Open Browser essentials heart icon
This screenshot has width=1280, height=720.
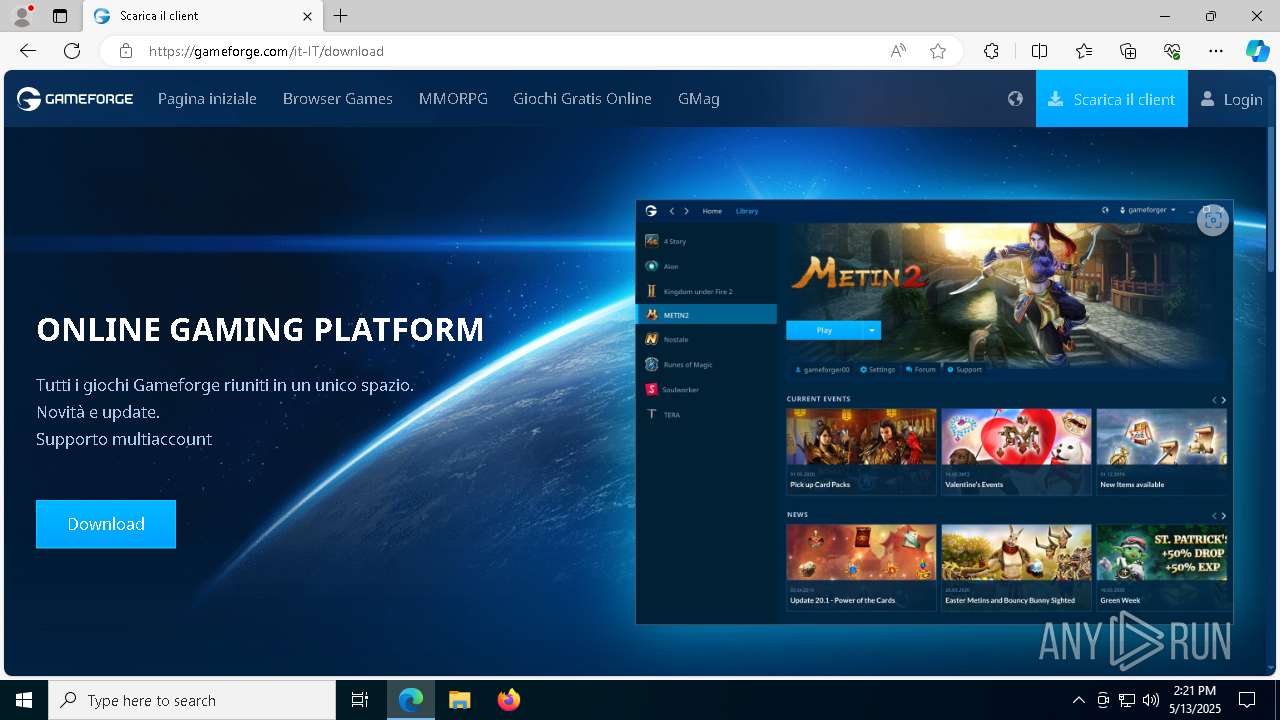(x=1172, y=51)
